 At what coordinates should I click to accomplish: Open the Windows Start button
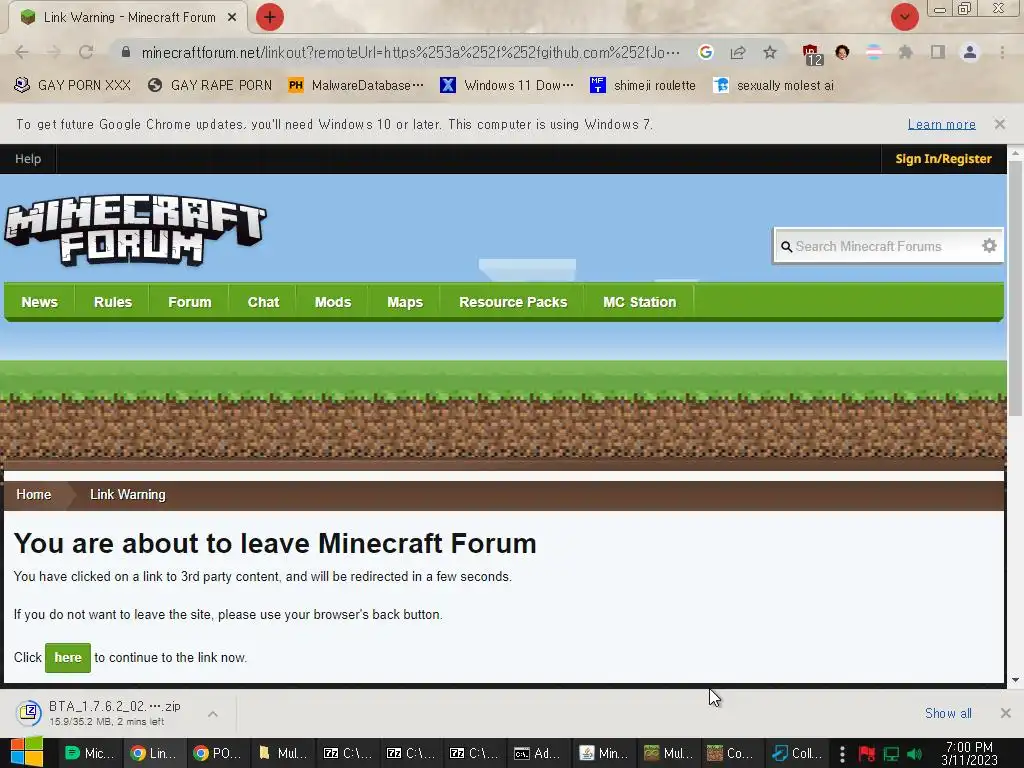(x=27, y=752)
